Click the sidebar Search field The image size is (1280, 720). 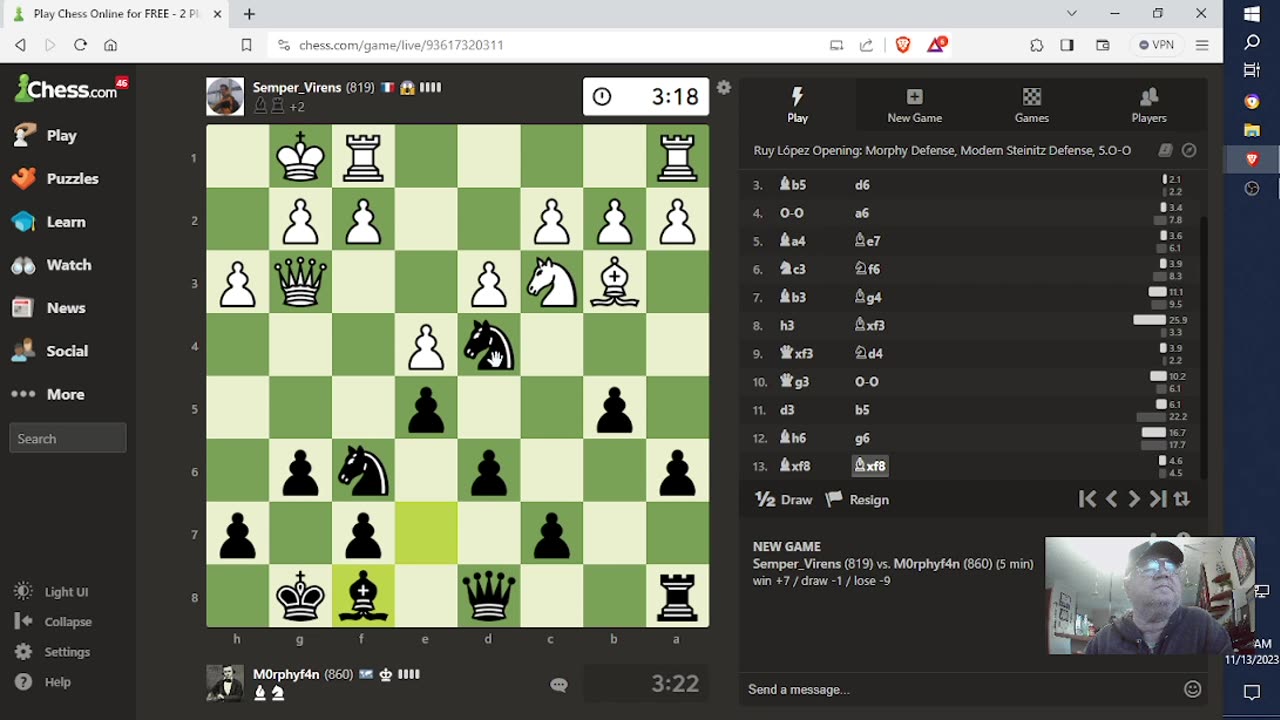[68, 438]
